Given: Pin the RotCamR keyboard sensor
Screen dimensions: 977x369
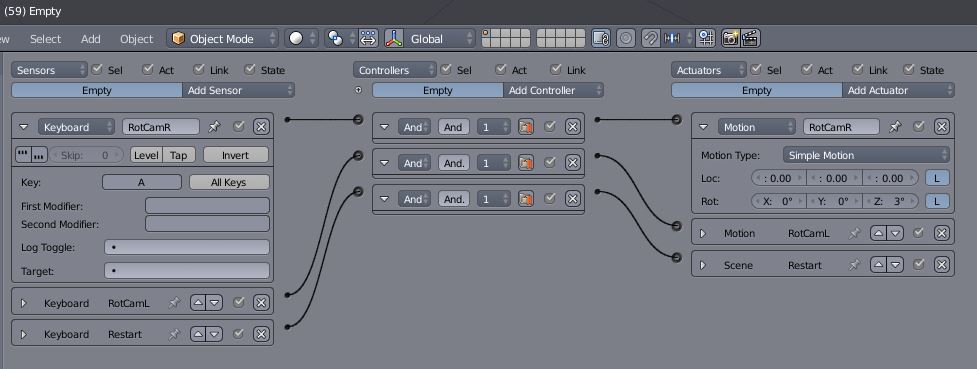Looking at the screenshot, I should tap(214, 127).
